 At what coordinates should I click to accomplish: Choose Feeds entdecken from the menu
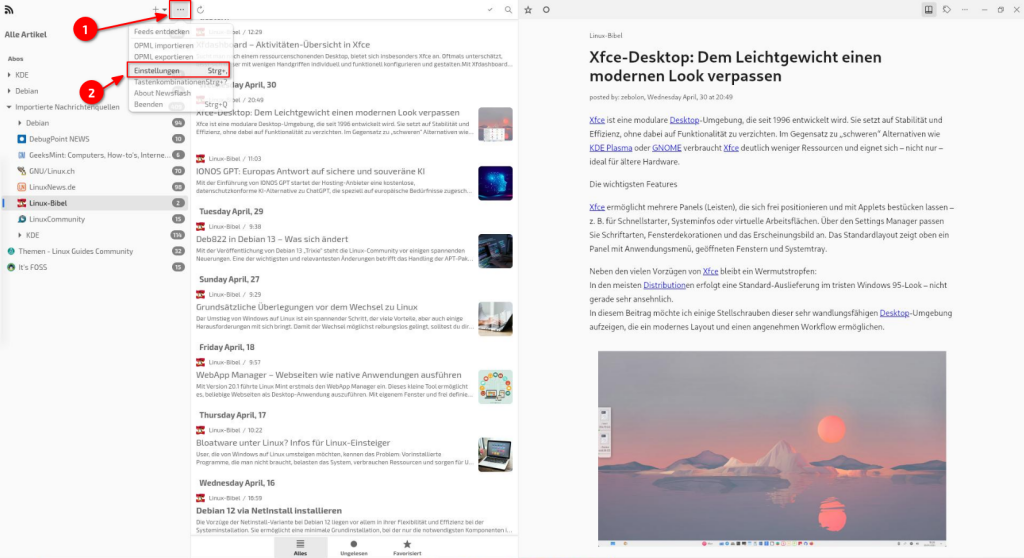coord(161,31)
